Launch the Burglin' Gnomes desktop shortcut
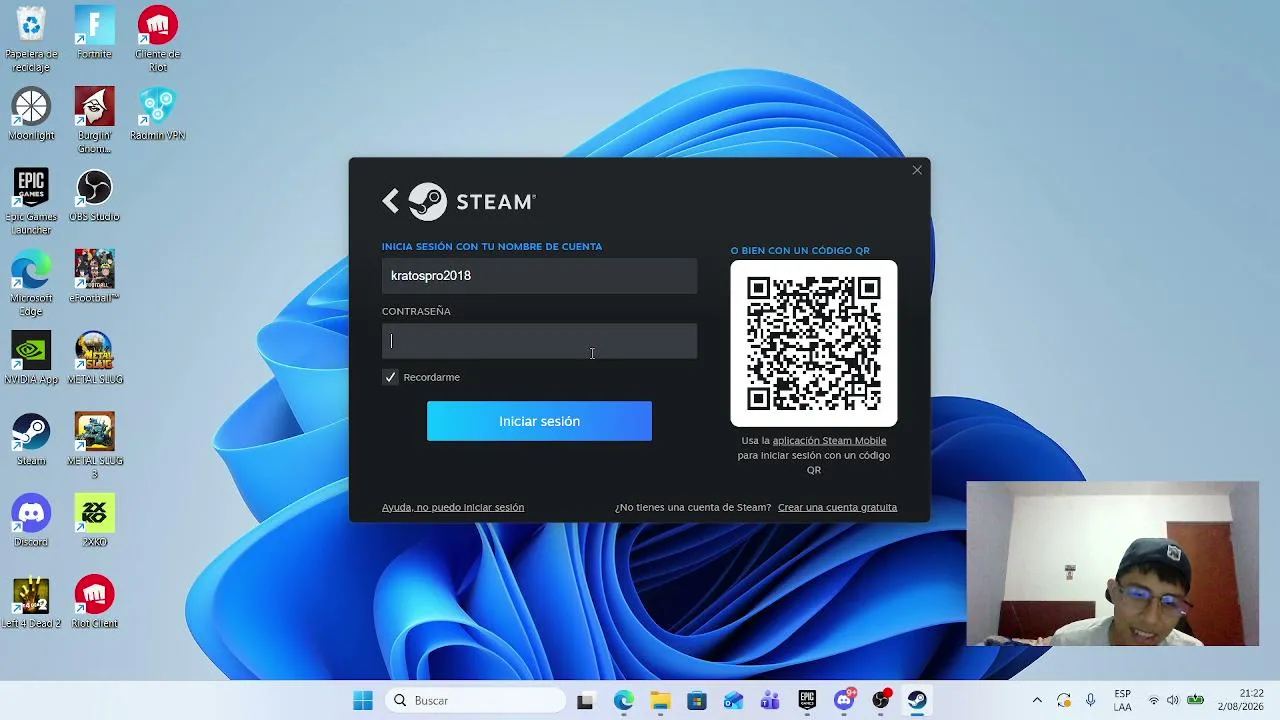 pos(94,121)
